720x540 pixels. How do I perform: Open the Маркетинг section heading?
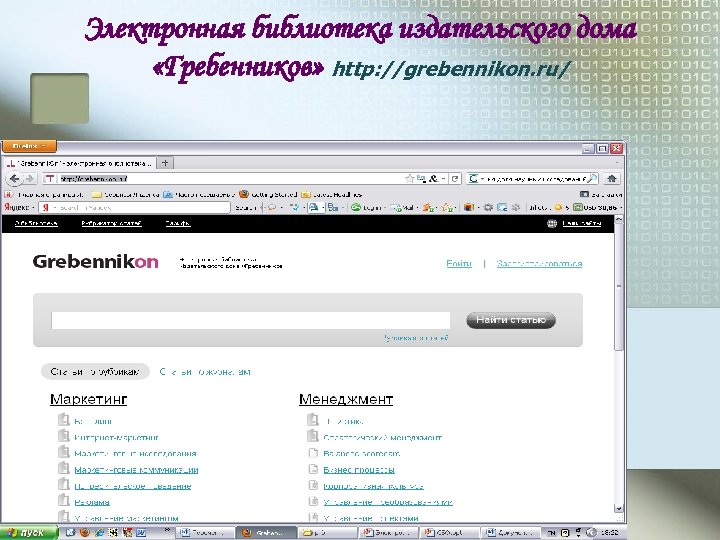coord(89,399)
